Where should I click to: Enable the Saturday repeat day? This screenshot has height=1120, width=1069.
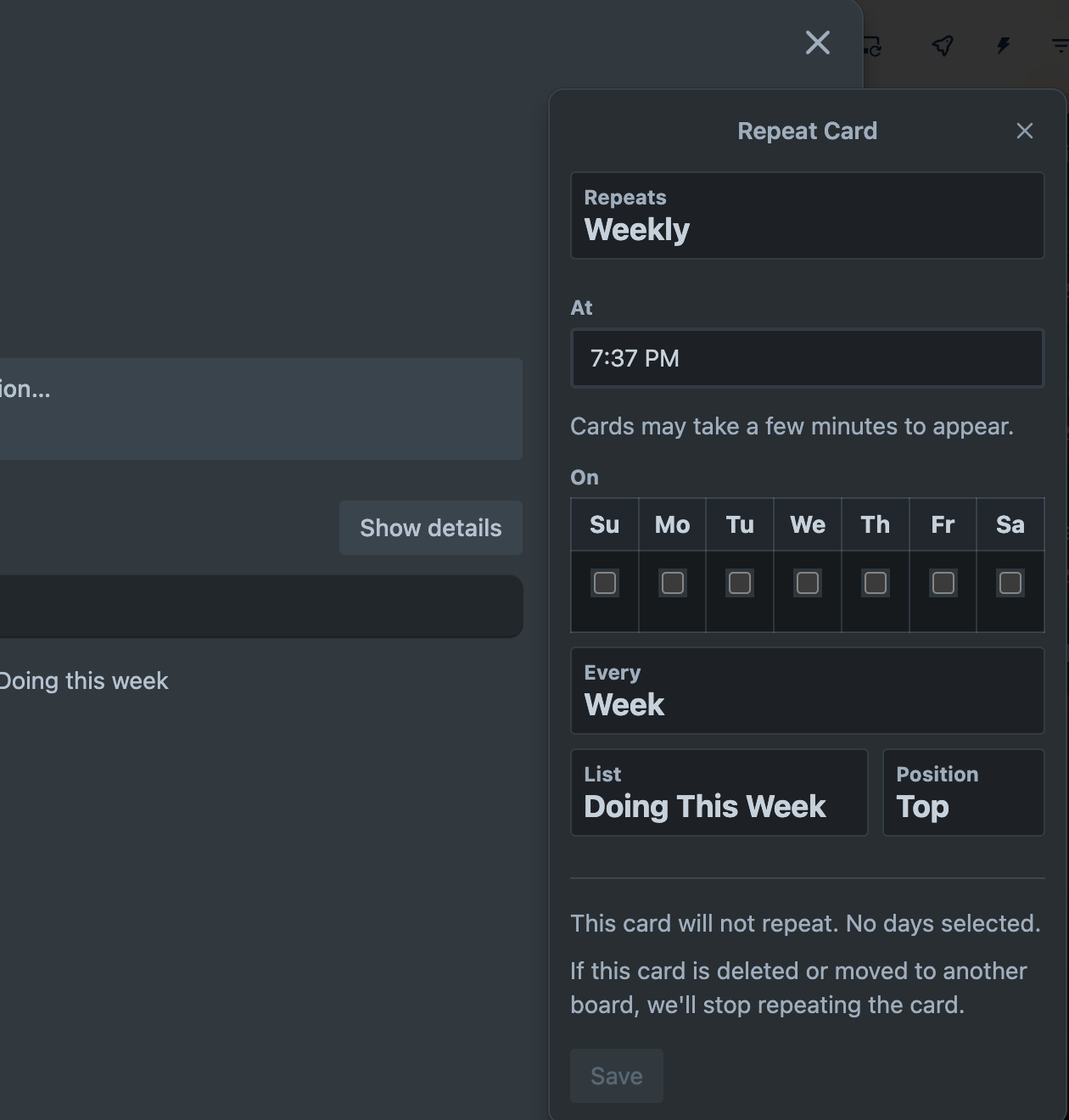(x=1010, y=583)
